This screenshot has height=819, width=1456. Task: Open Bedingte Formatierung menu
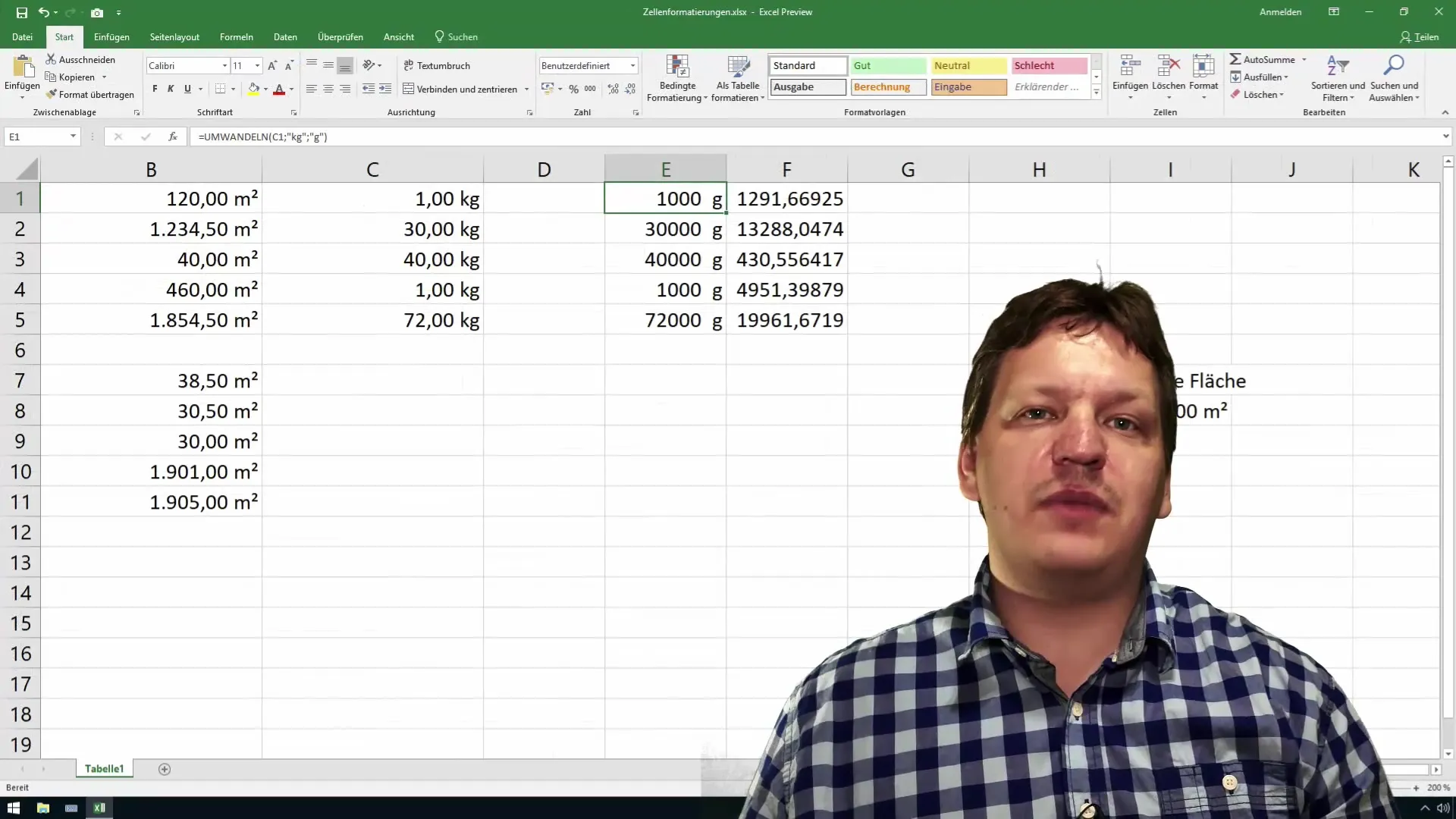tap(676, 78)
